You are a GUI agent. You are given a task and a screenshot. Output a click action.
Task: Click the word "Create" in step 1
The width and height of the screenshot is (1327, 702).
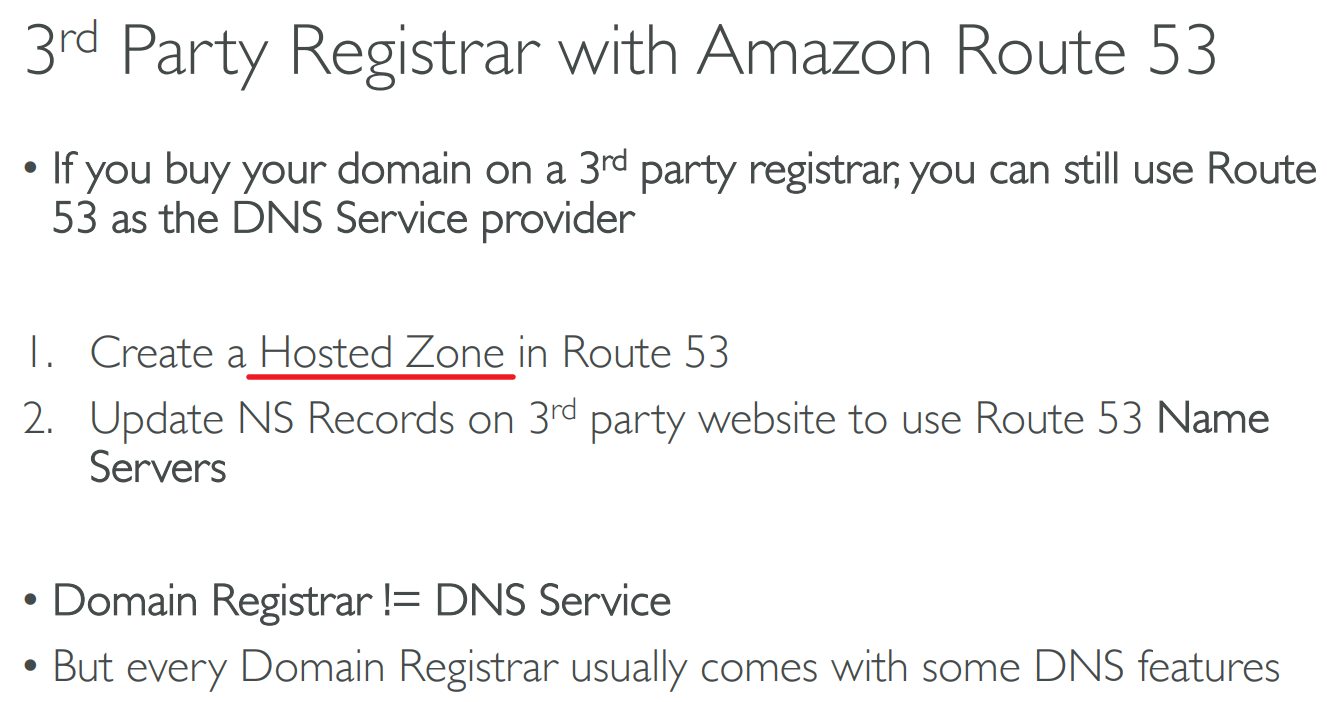point(152,353)
